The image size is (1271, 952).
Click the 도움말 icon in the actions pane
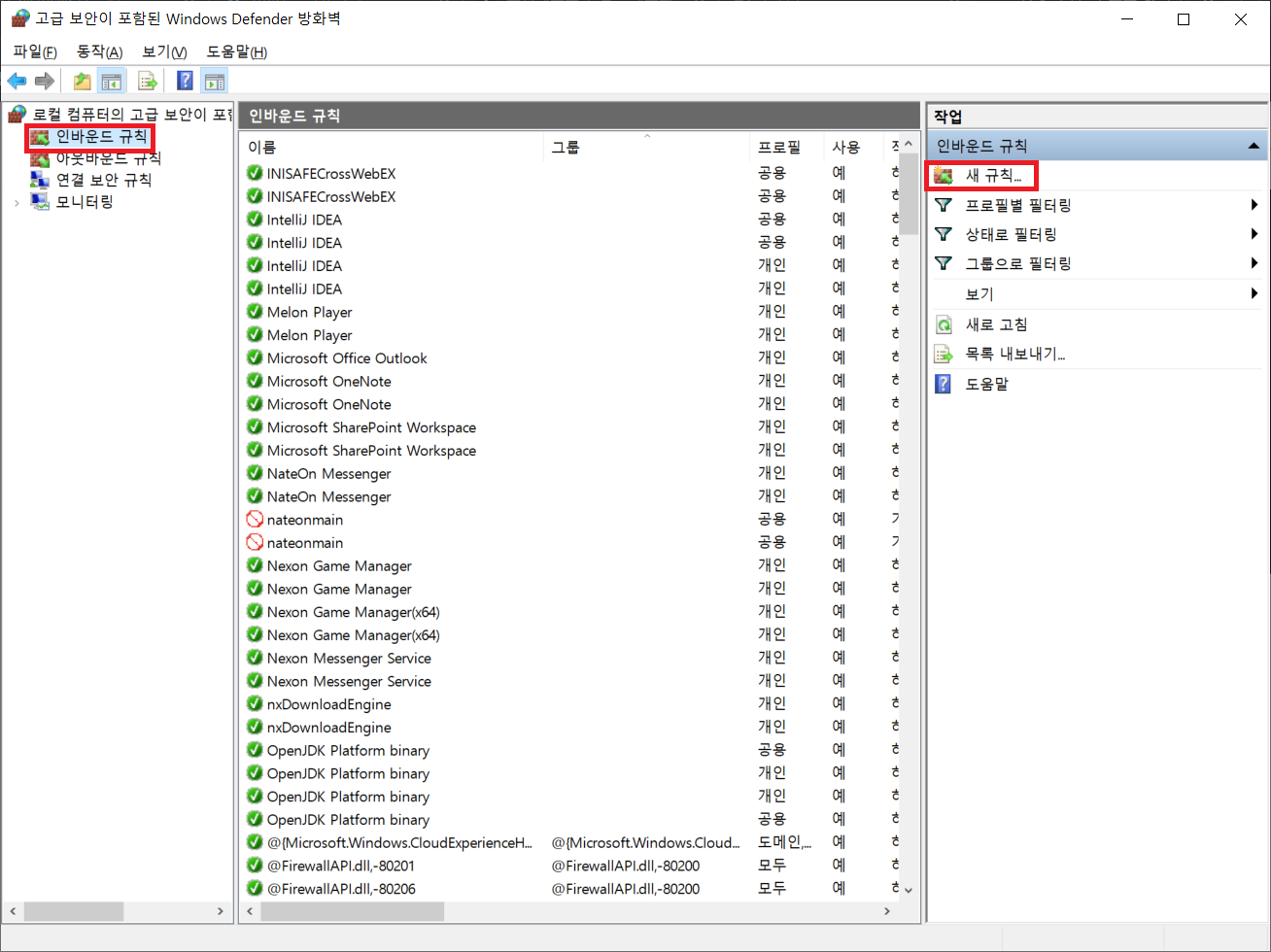coord(944,384)
